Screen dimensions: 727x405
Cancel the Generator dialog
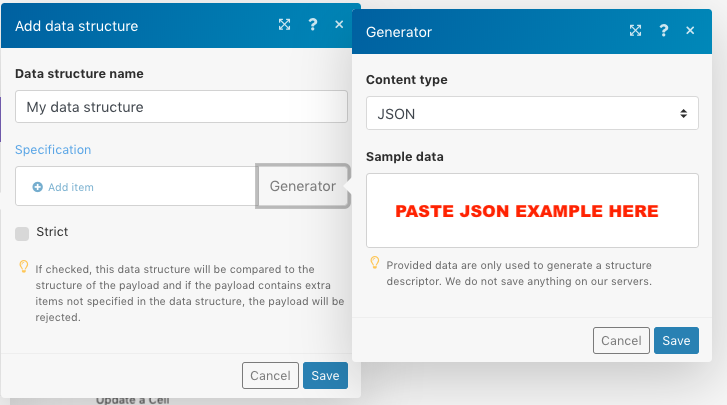pos(621,341)
